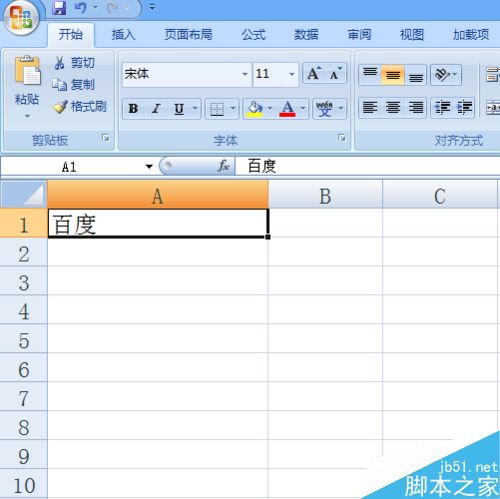Open the 字体 group dialog launcher
The width and height of the screenshot is (500, 499).
[342, 137]
